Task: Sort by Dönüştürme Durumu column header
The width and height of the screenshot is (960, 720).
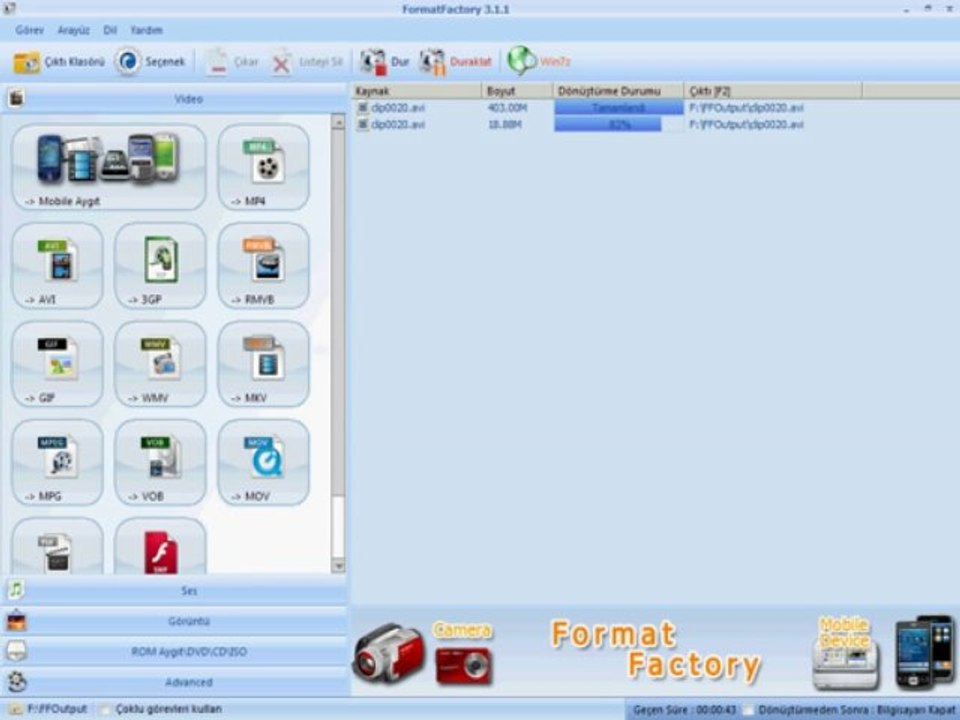Action: pyautogui.click(x=618, y=91)
